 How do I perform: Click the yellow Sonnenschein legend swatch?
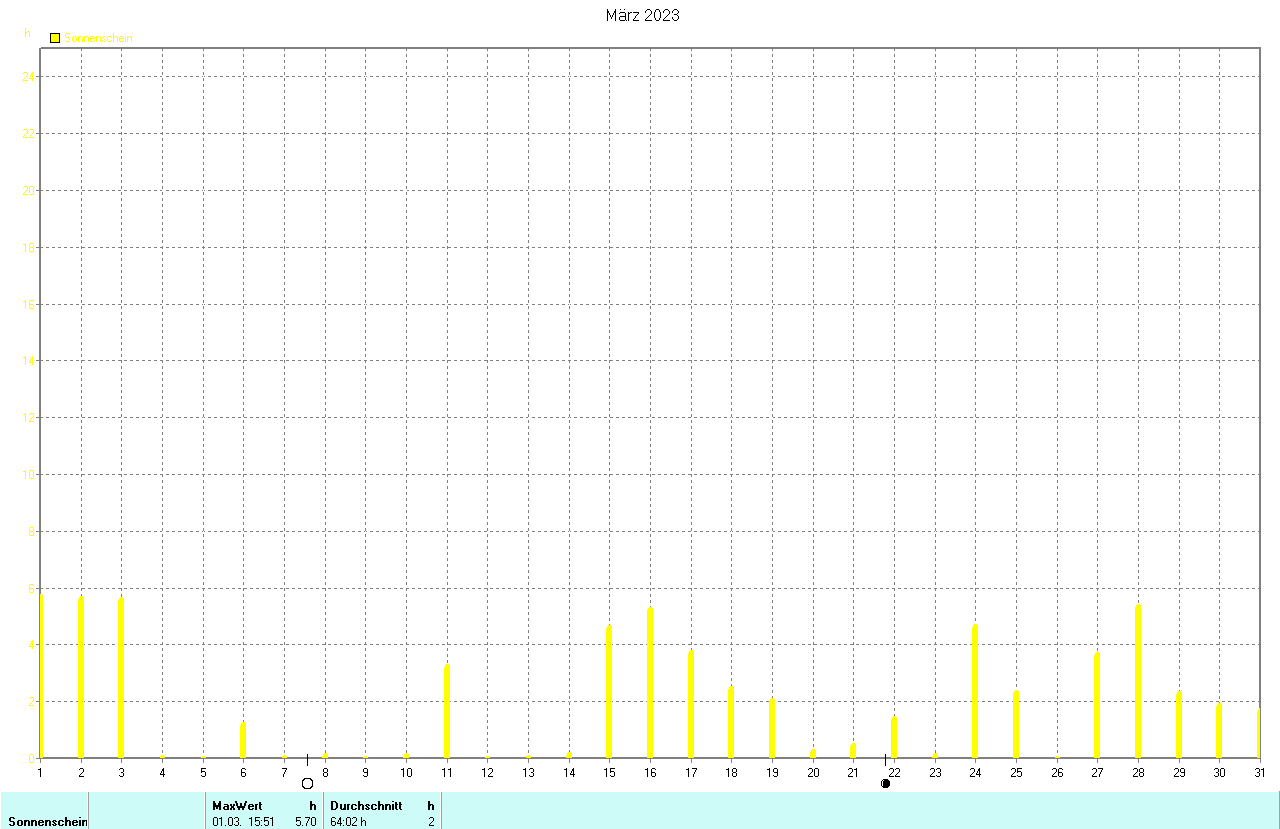55,38
